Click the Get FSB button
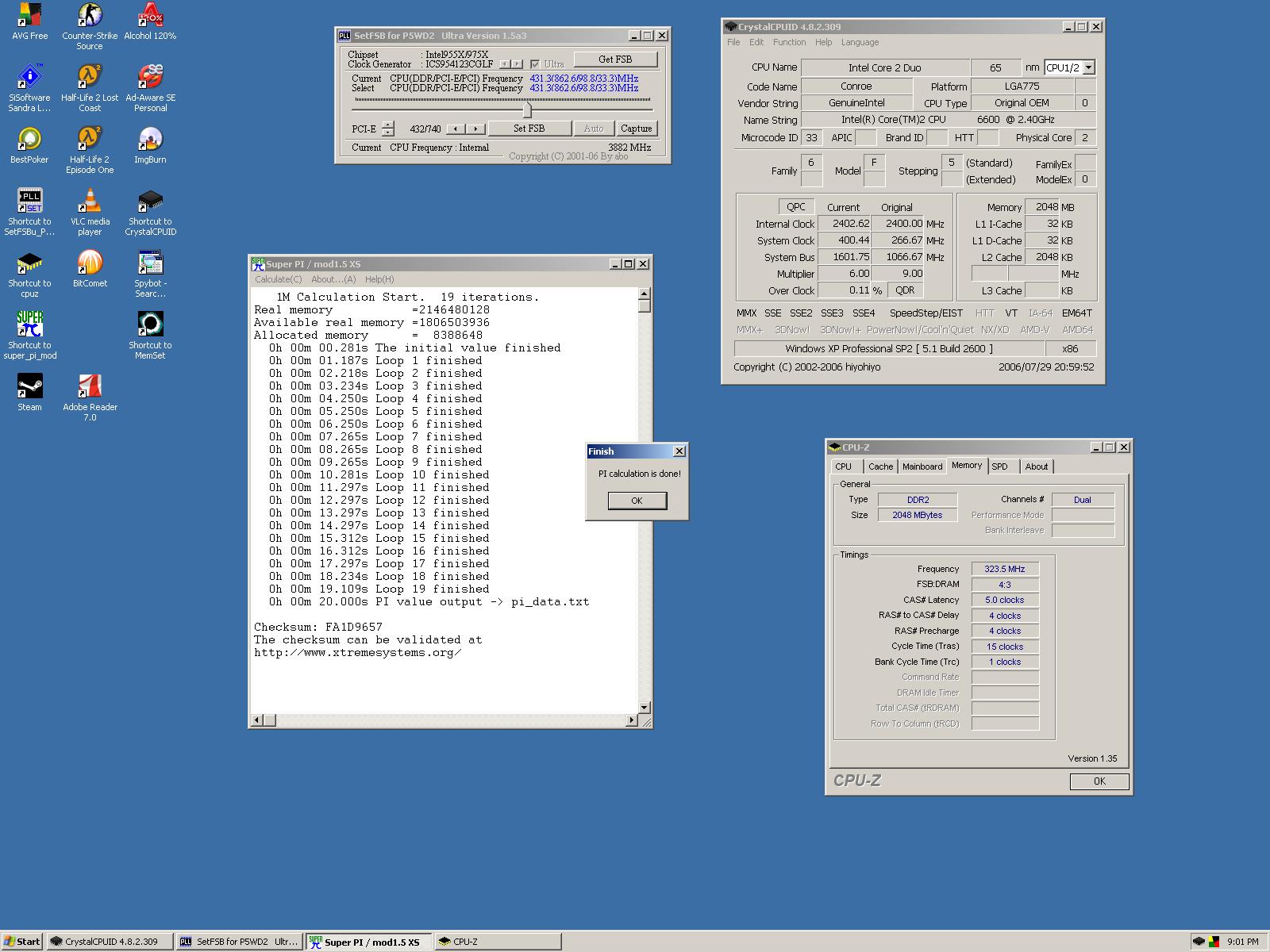The image size is (1270, 952). click(615, 59)
